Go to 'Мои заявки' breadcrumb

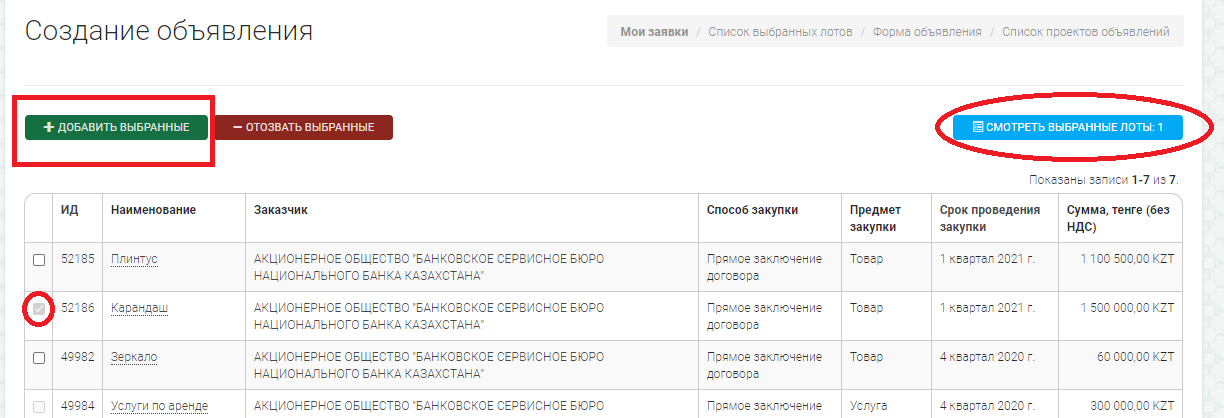[x=654, y=32]
